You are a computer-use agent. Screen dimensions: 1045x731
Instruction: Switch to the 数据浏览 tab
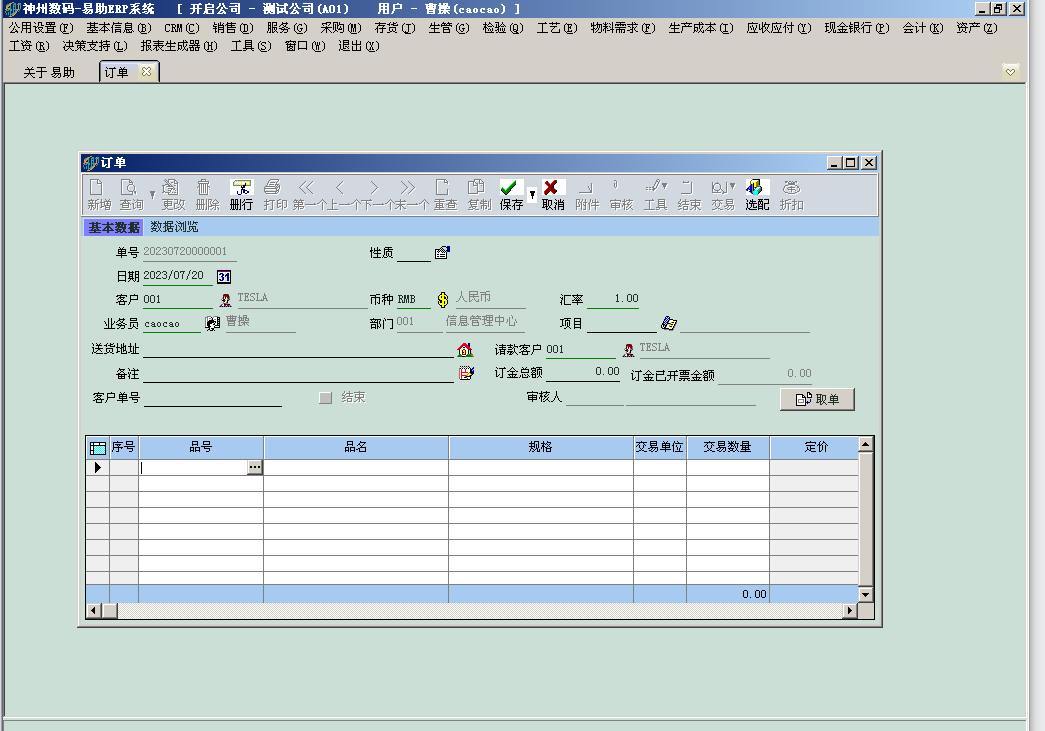coord(174,227)
